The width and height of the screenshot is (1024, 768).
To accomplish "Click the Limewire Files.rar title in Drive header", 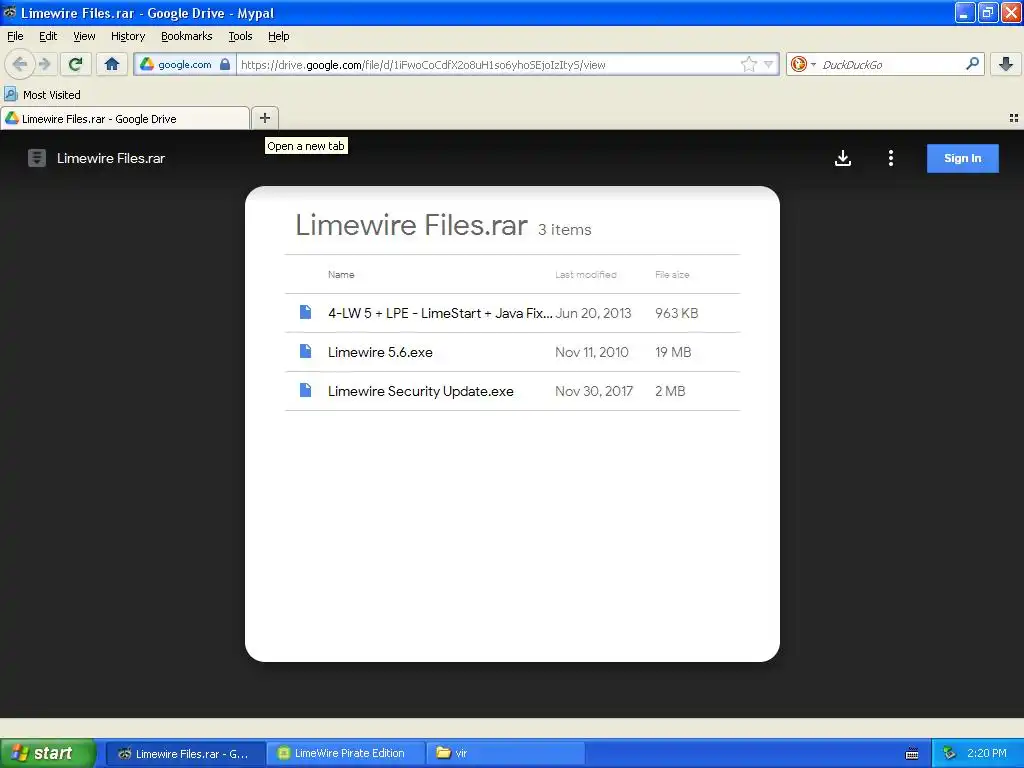I will point(111,158).
